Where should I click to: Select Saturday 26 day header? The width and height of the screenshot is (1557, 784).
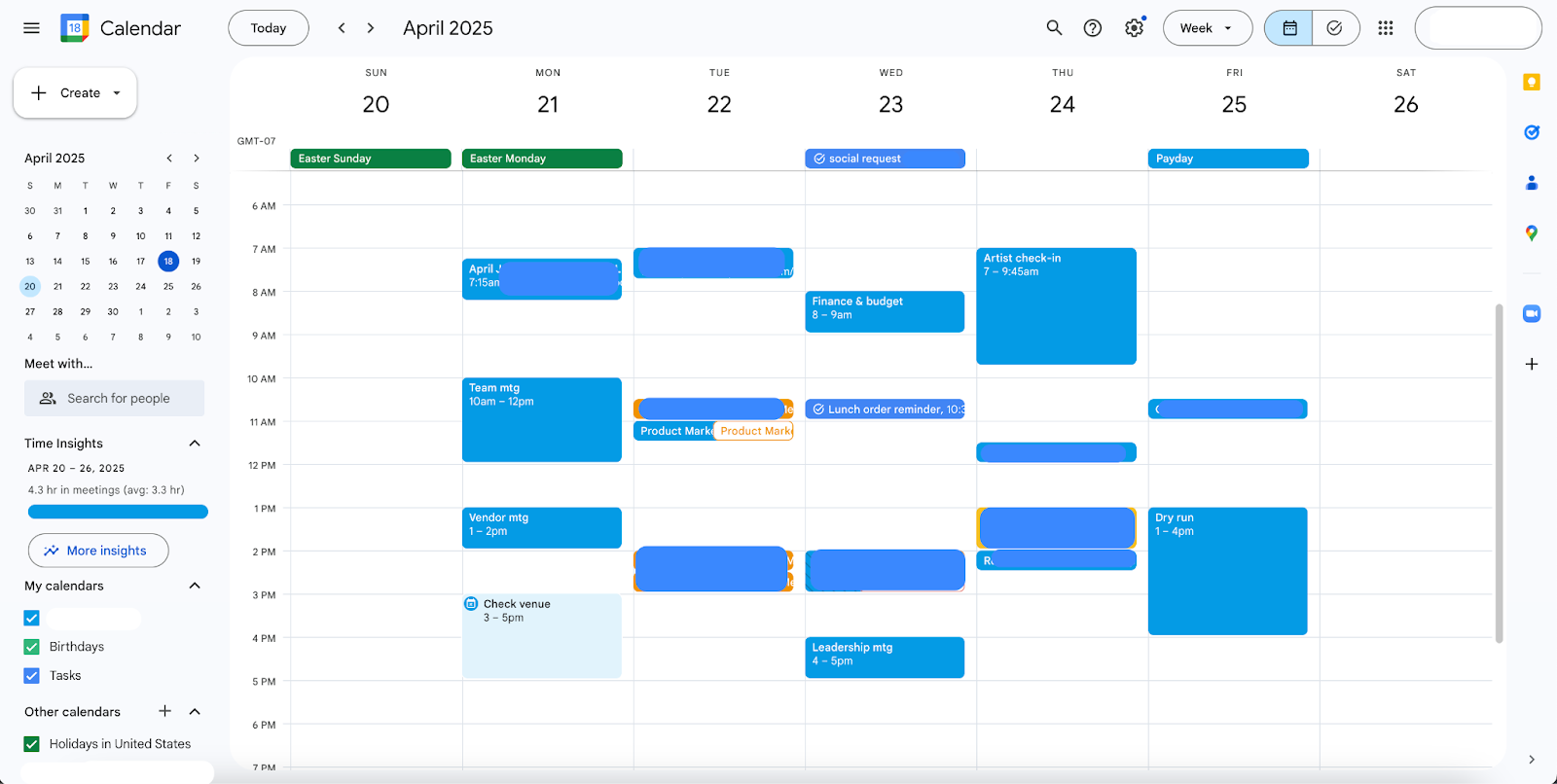pyautogui.click(x=1406, y=104)
